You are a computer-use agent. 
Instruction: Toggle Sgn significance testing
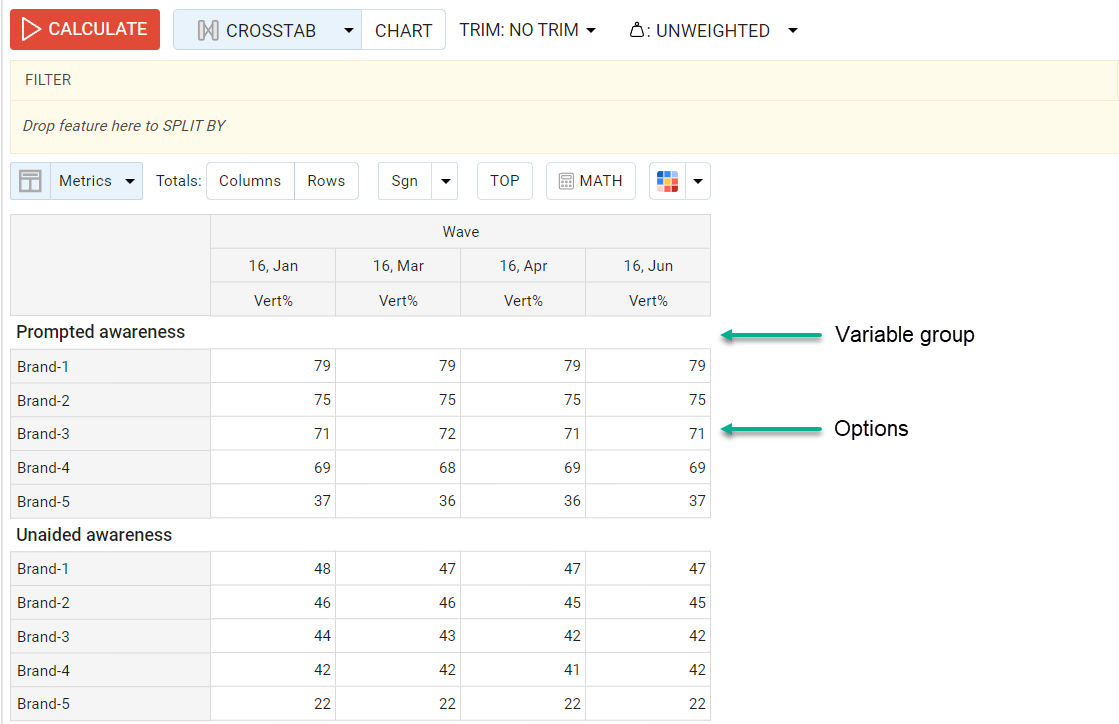404,181
